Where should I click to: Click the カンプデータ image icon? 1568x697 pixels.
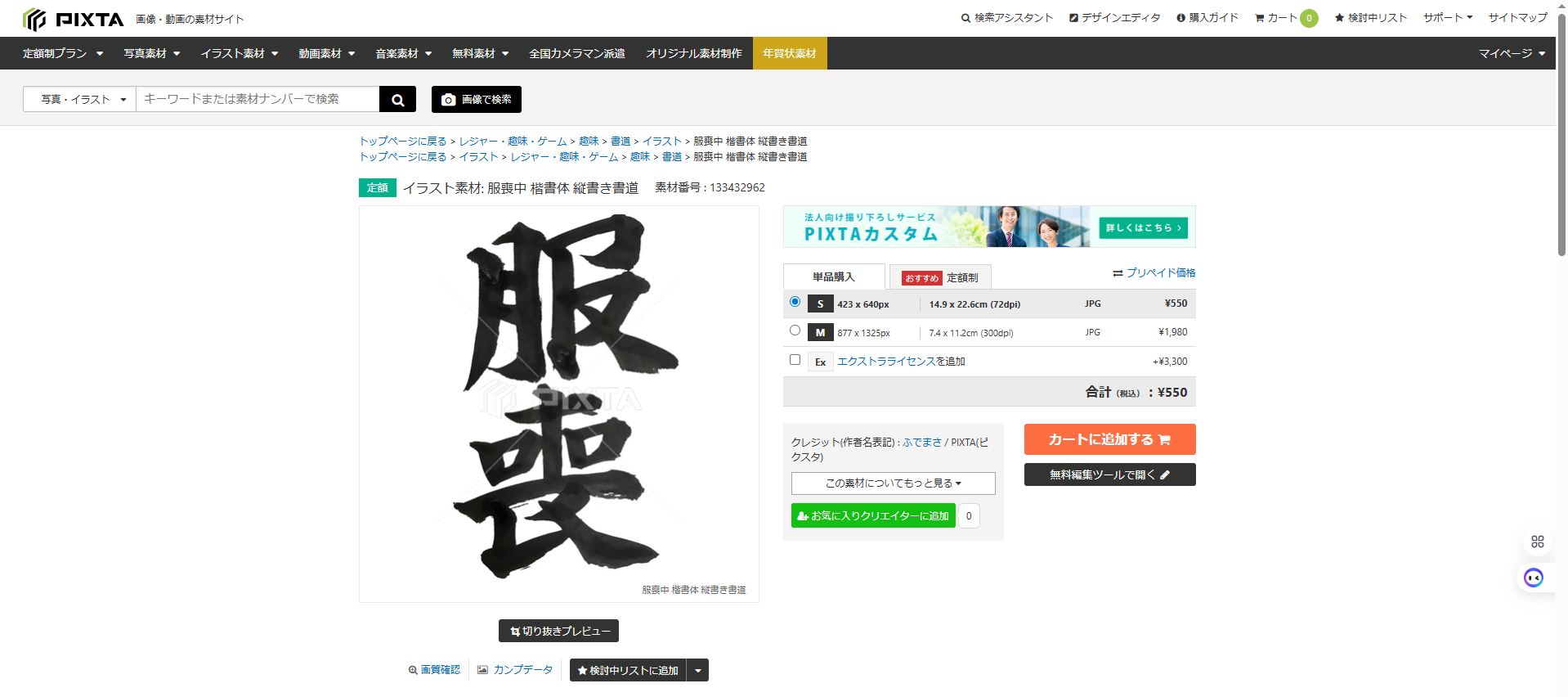coord(482,669)
